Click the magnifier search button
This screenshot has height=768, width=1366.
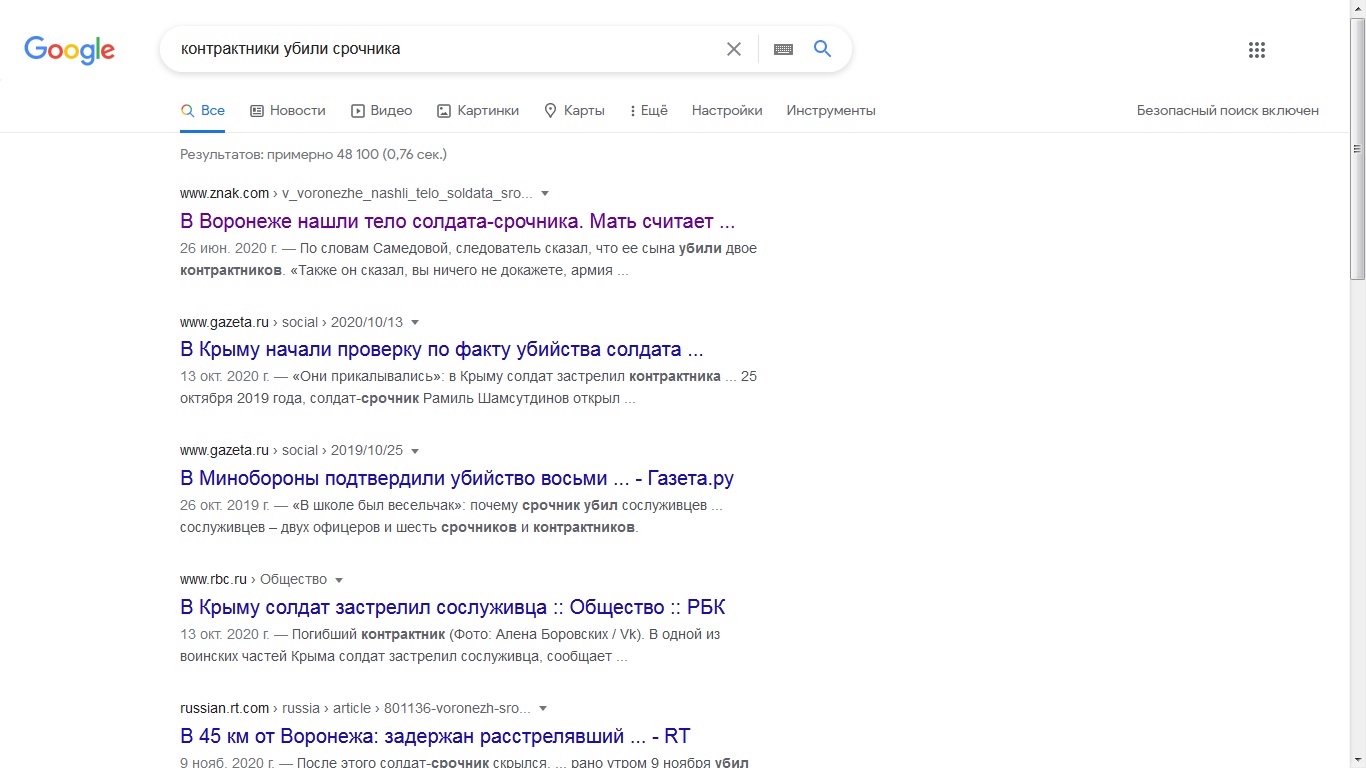coord(823,49)
